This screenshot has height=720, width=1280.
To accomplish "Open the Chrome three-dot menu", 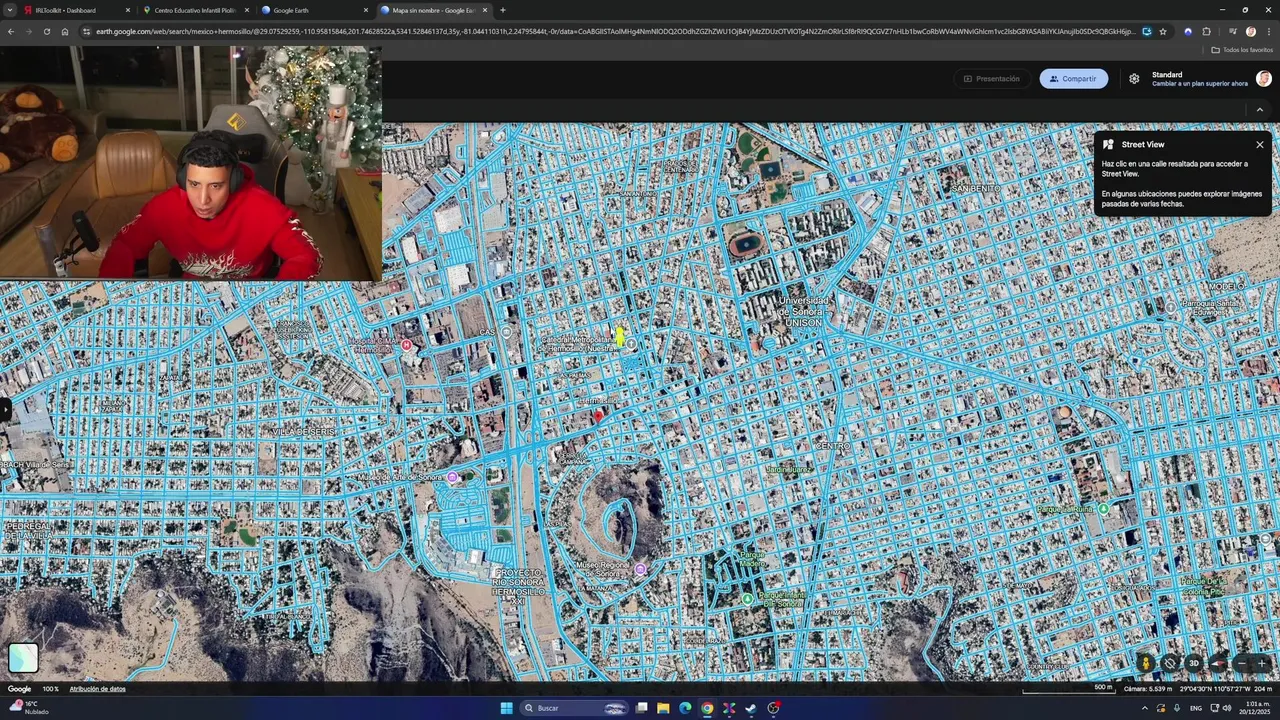I will pyautogui.click(x=1268, y=31).
